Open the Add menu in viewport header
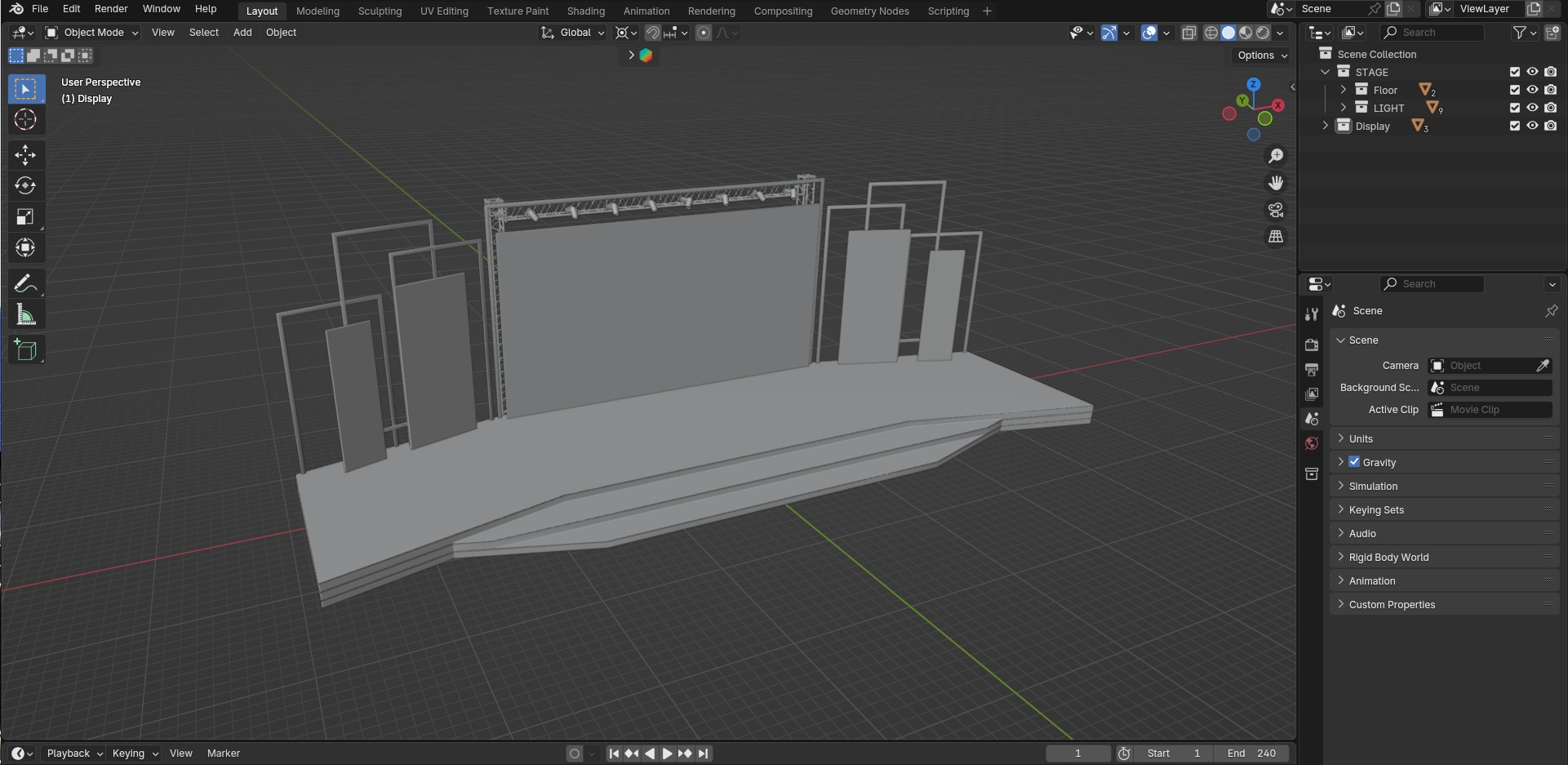This screenshot has height=765, width=1568. (x=242, y=33)
